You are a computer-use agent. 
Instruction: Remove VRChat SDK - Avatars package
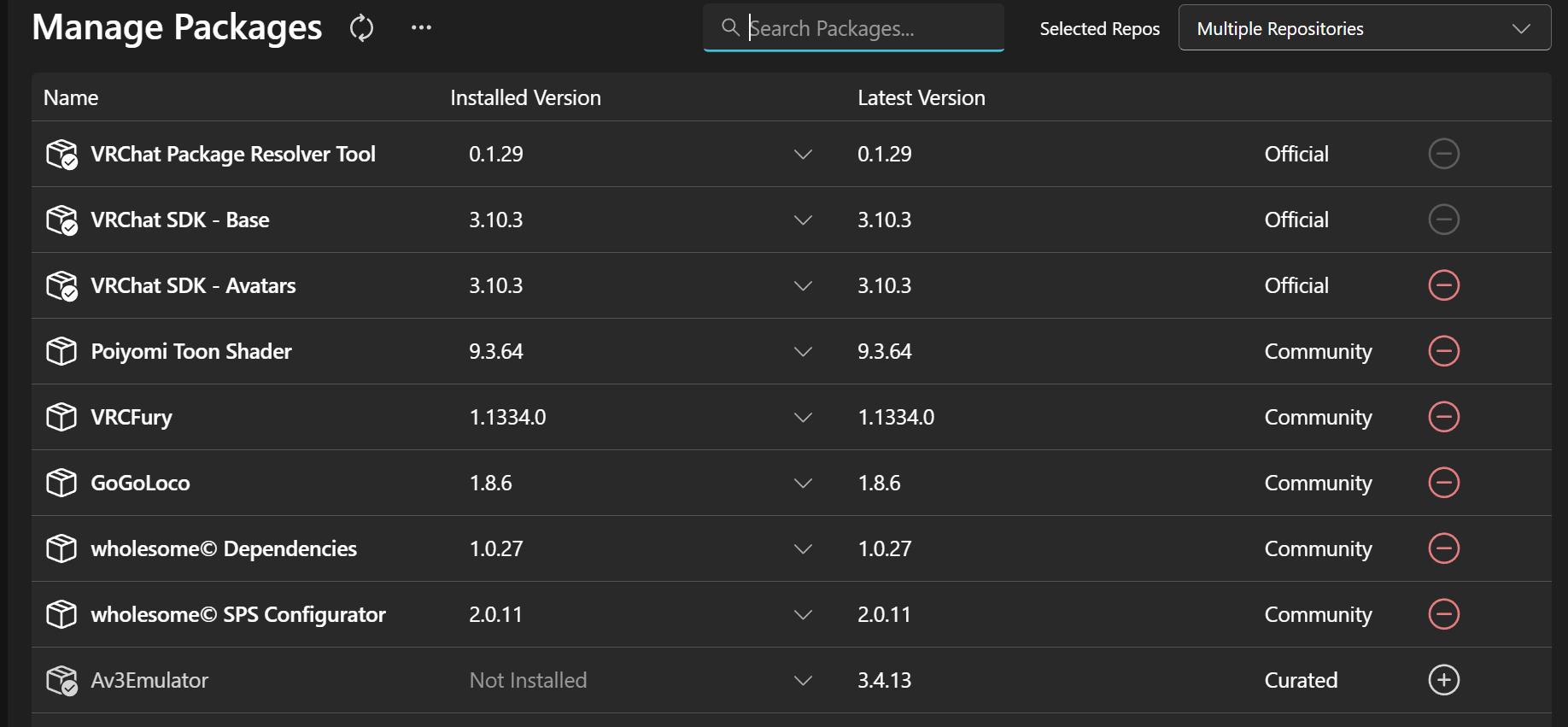point(1443,285)
